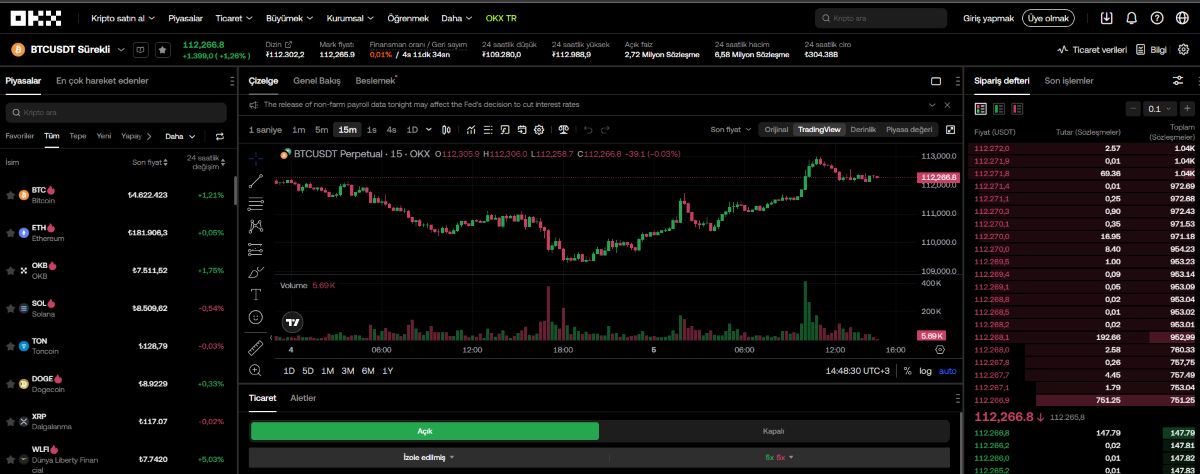Open language globe icon
Screen dimensions: 1200x474
point(1183,18)
